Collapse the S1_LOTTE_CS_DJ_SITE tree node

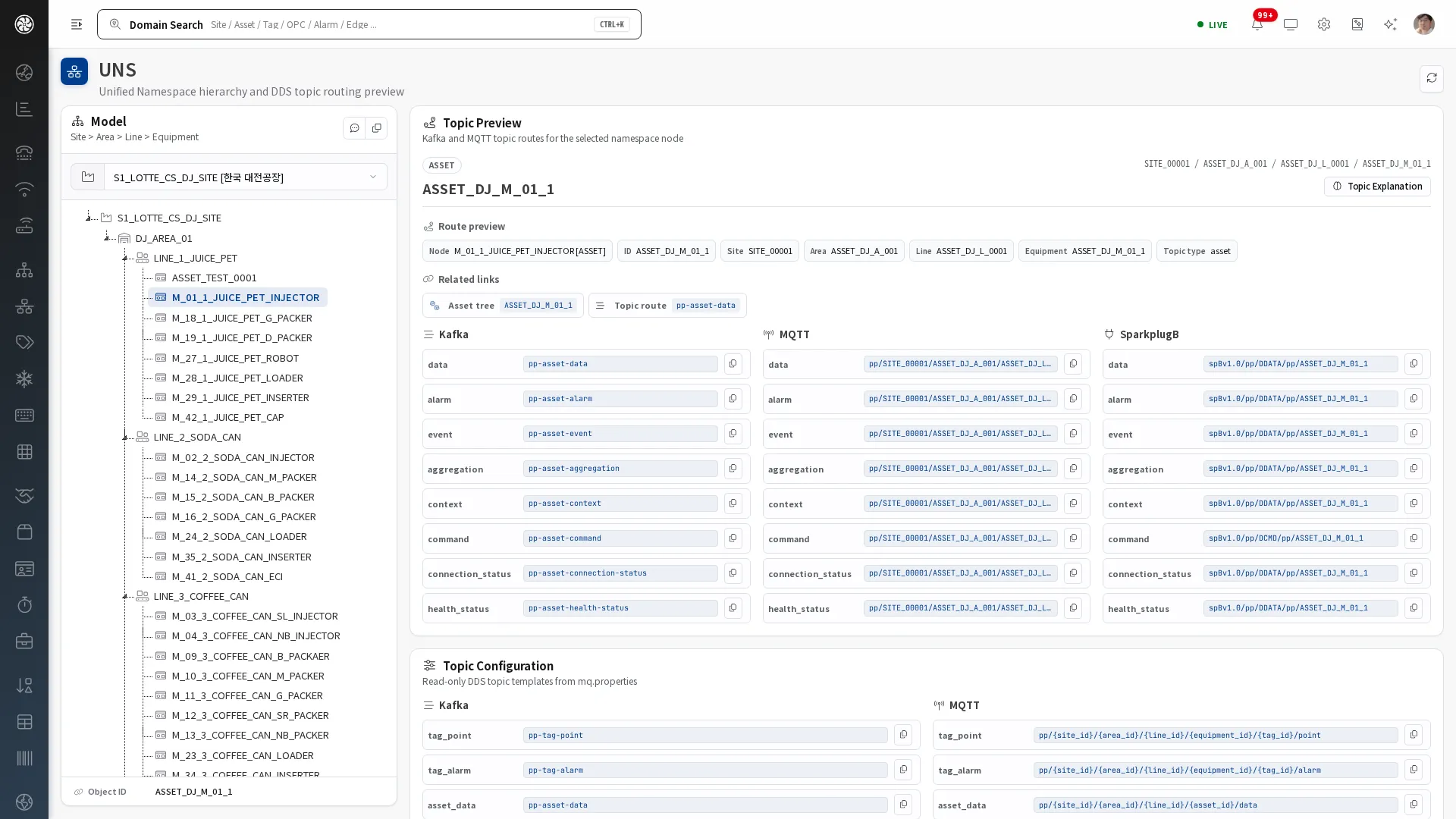89,218
